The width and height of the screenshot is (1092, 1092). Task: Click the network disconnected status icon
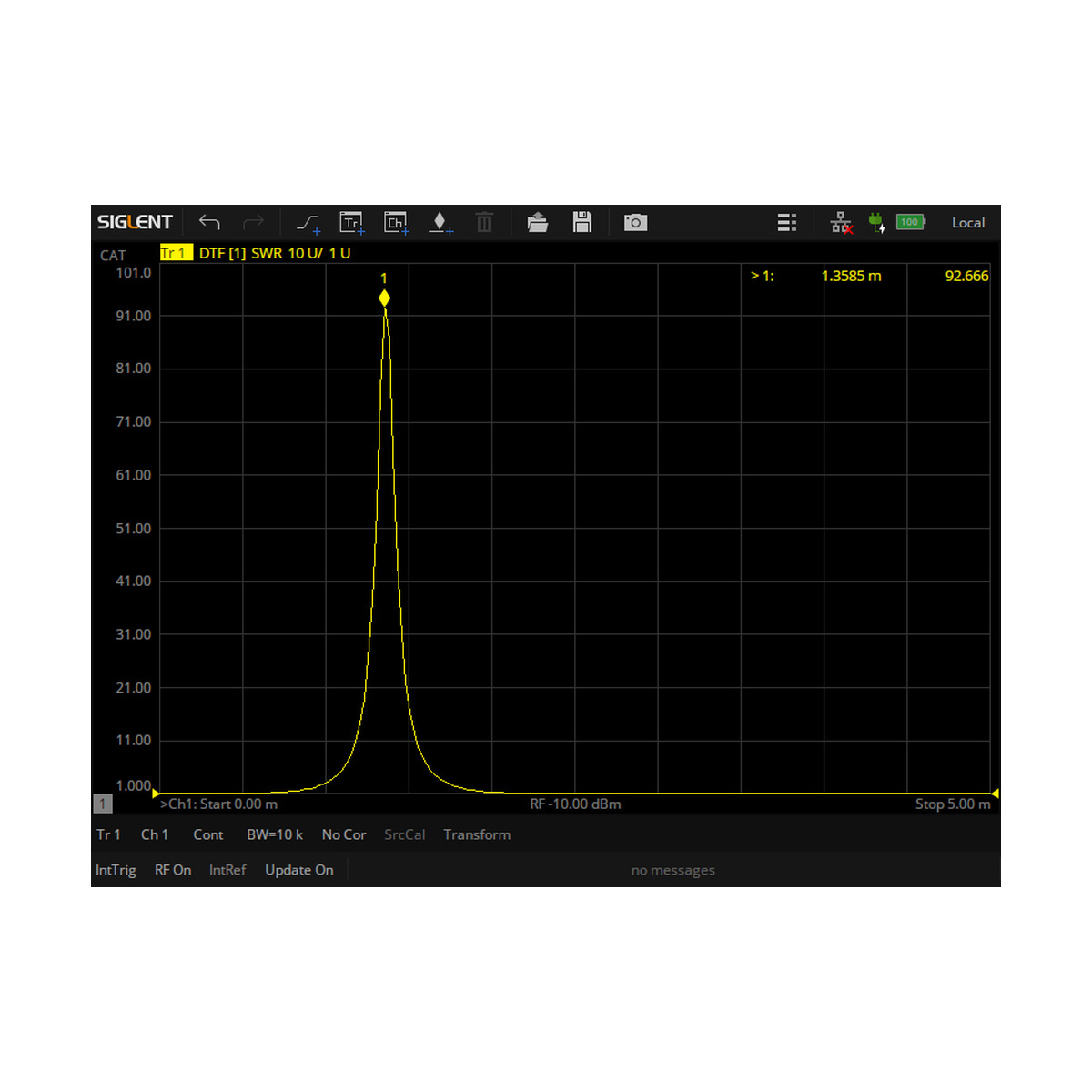(x=842, y=222)
